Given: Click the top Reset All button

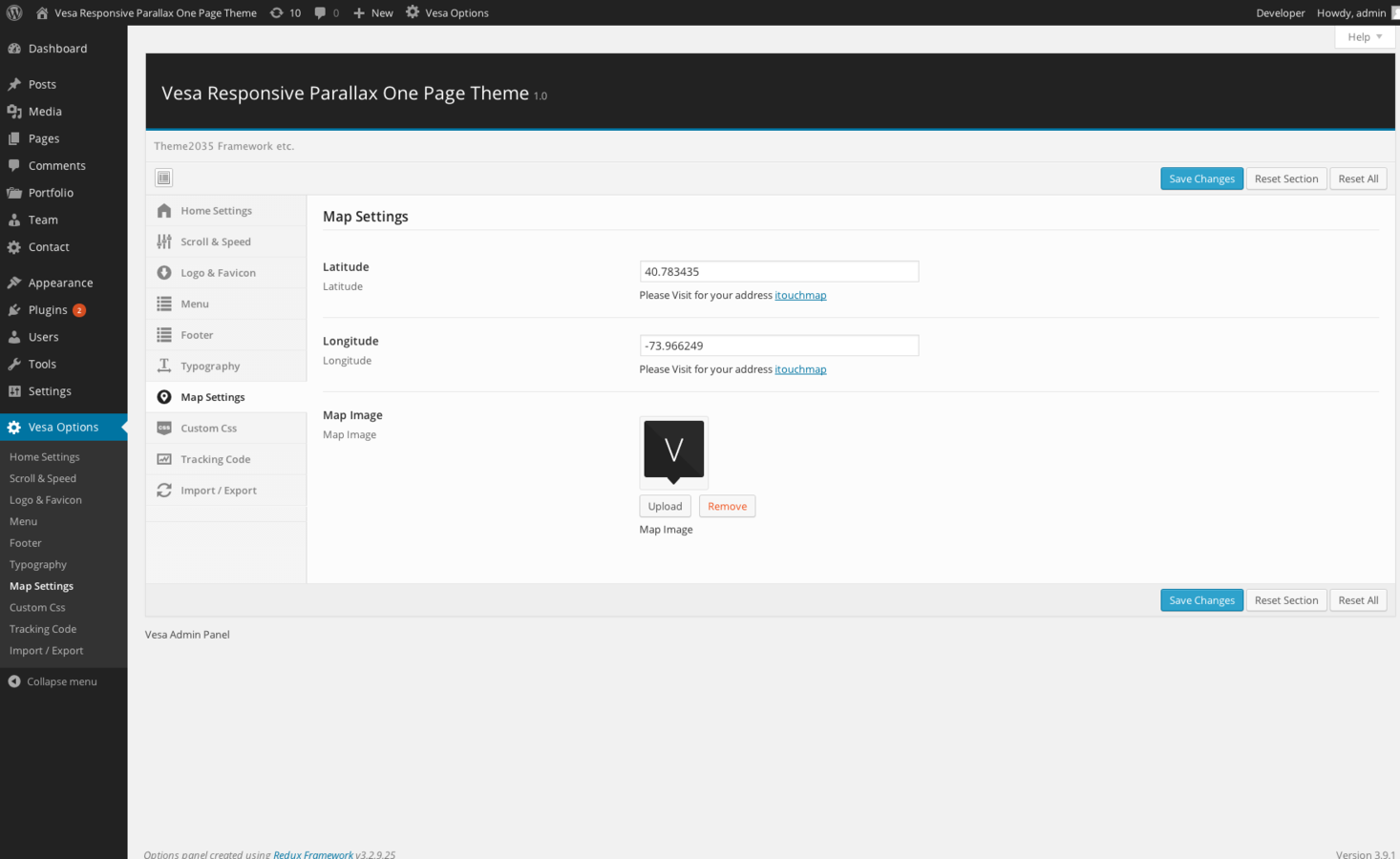Looking at the screenshot, I should coord(1358,178).
